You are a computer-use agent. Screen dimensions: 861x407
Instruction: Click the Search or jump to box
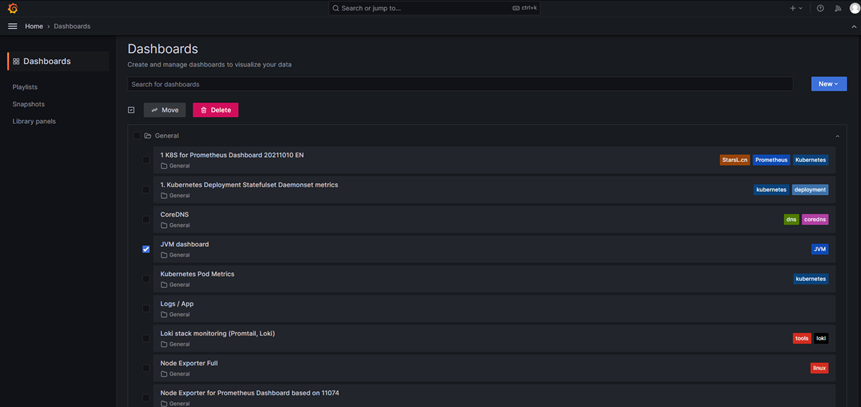tap(434, 8)
